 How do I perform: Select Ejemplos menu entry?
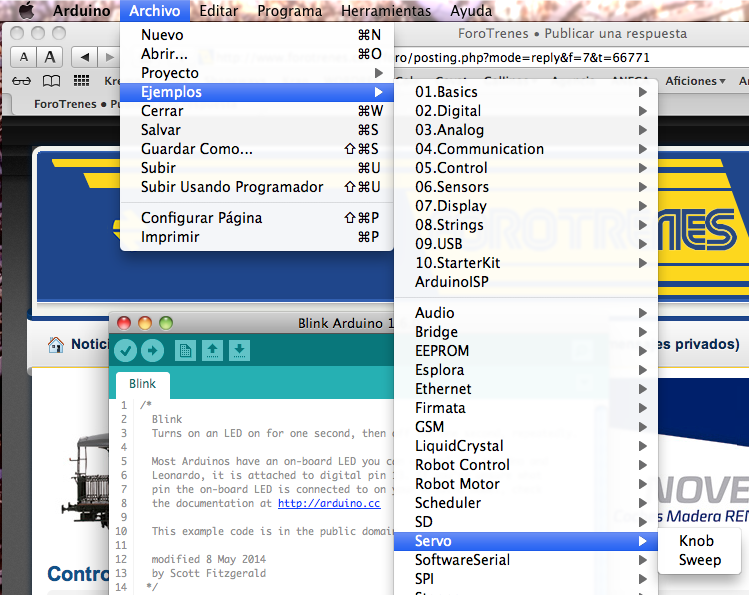[x=257, y=92]
